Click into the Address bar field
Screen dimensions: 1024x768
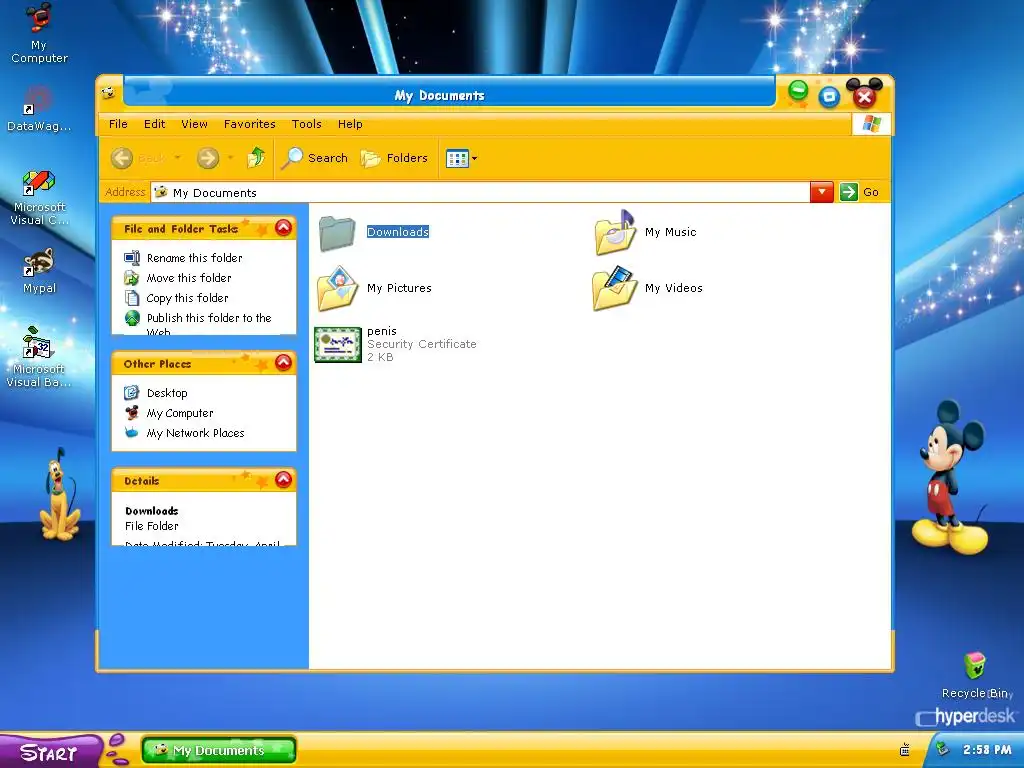pyautogui.click(x=481, y=192)
